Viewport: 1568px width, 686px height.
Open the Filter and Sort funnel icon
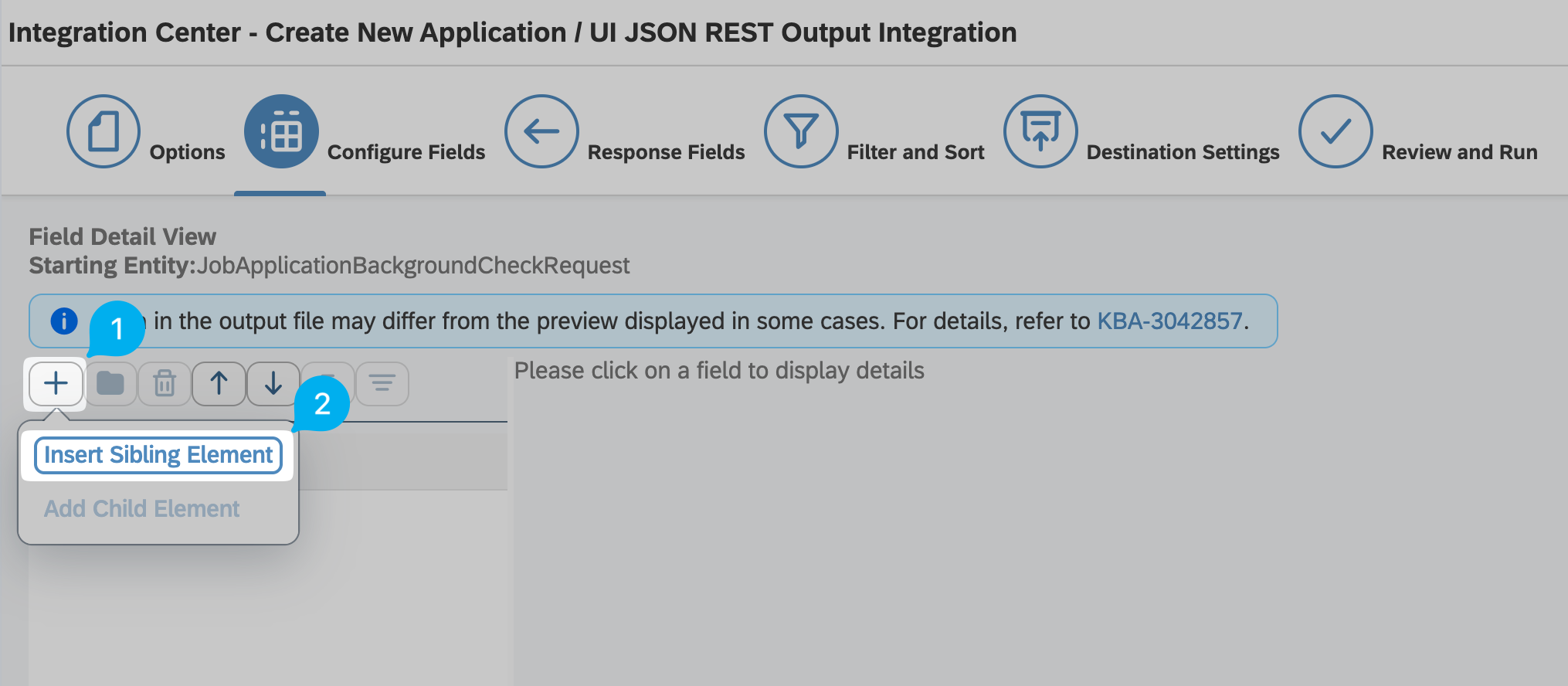(x=801, y=131)
